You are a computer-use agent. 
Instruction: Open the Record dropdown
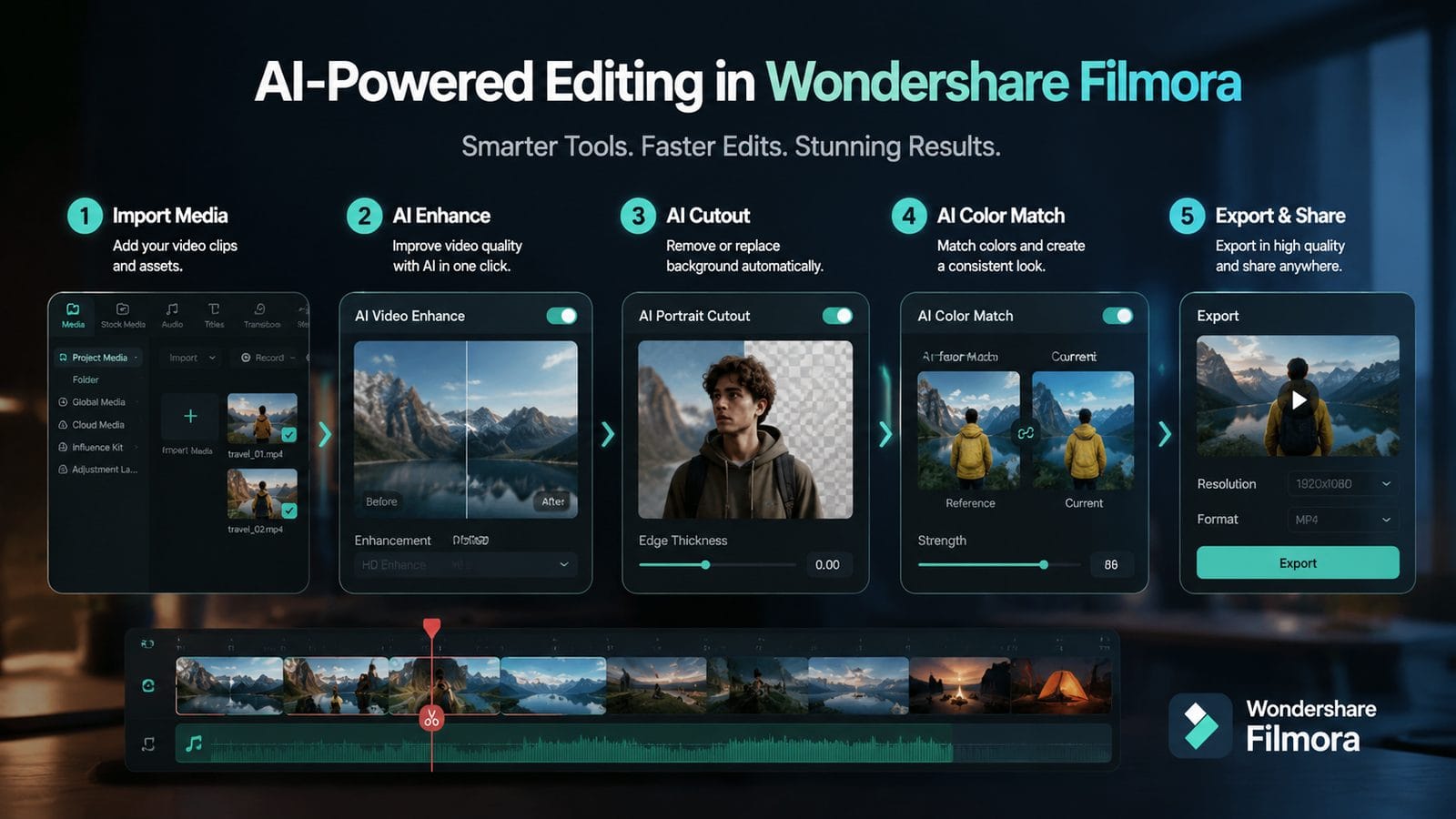(268, 358)
